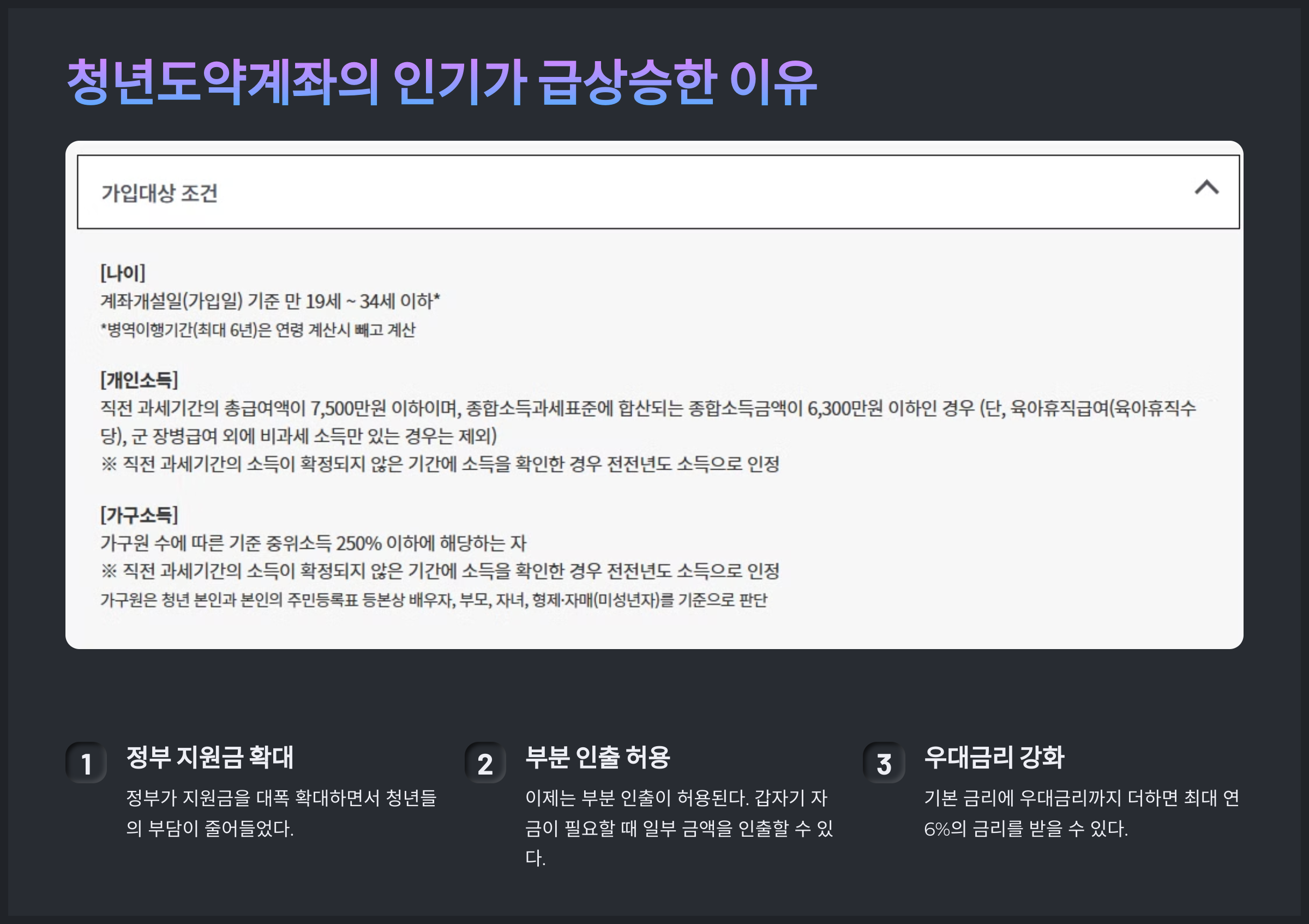Click the number 3 badge icon
The height and width of the screenshot is (924, 1309).
coord(884,763)
